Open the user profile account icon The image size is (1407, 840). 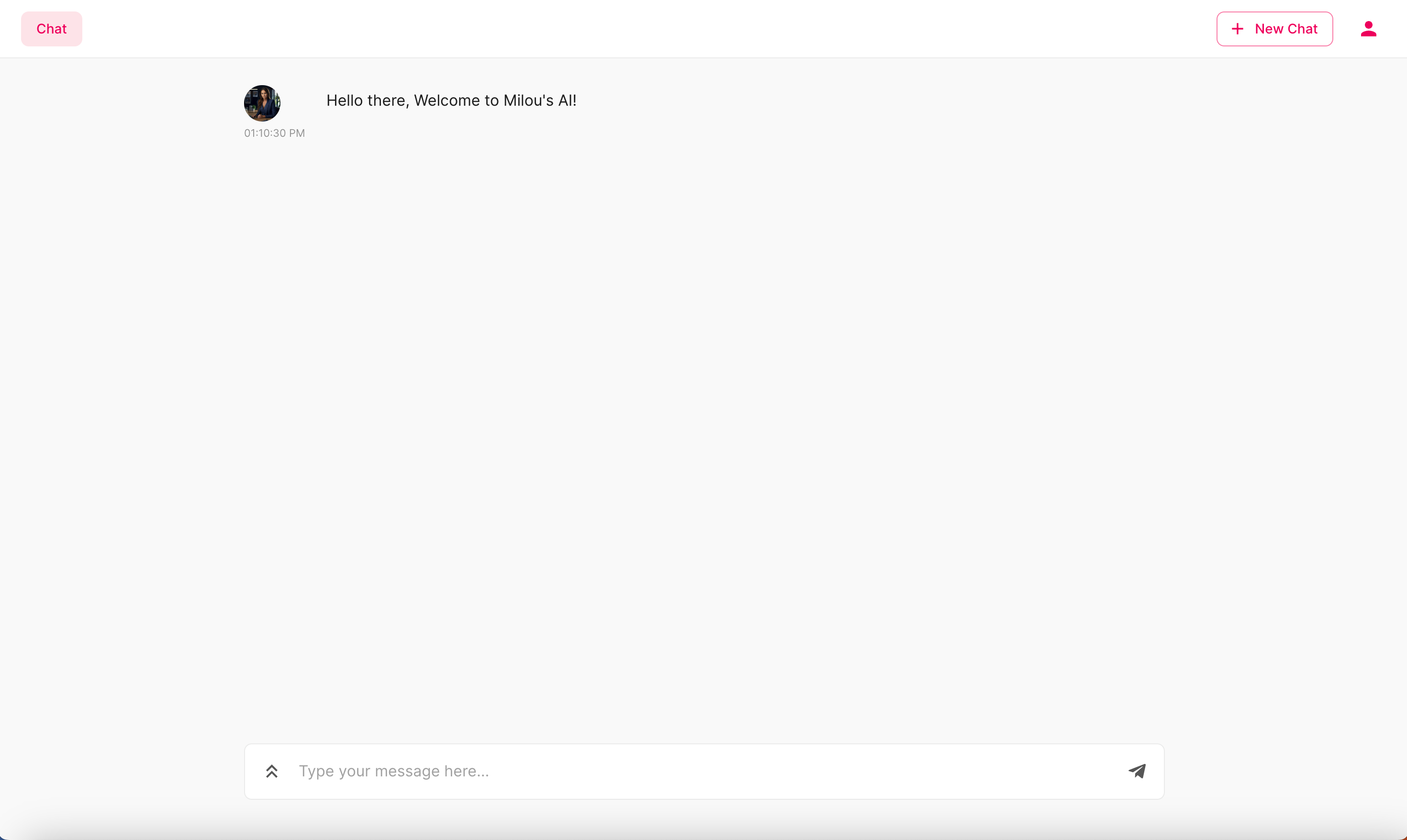pos(1369,29)
